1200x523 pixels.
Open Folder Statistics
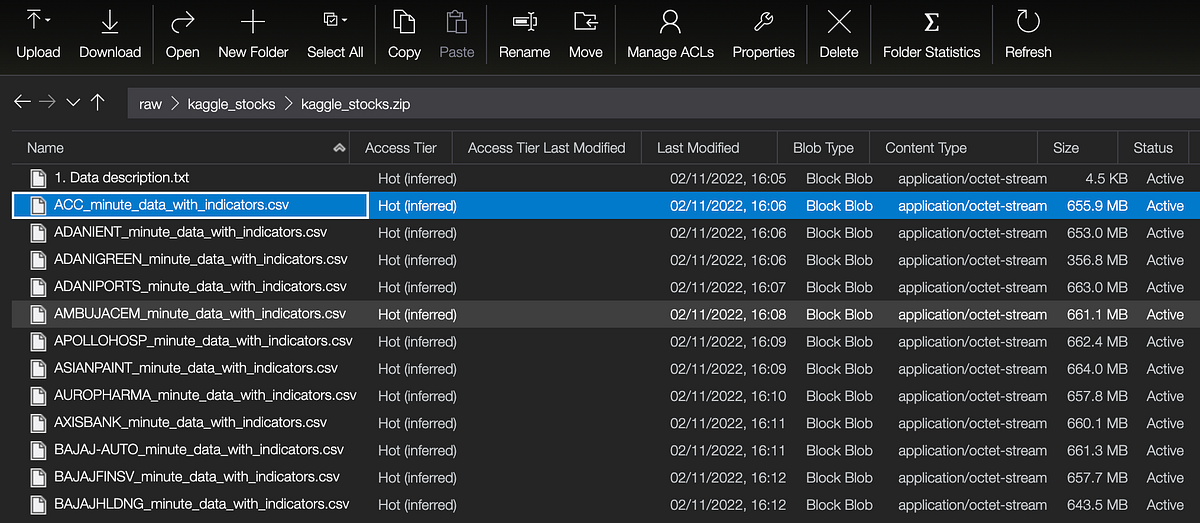pos(931,22)
